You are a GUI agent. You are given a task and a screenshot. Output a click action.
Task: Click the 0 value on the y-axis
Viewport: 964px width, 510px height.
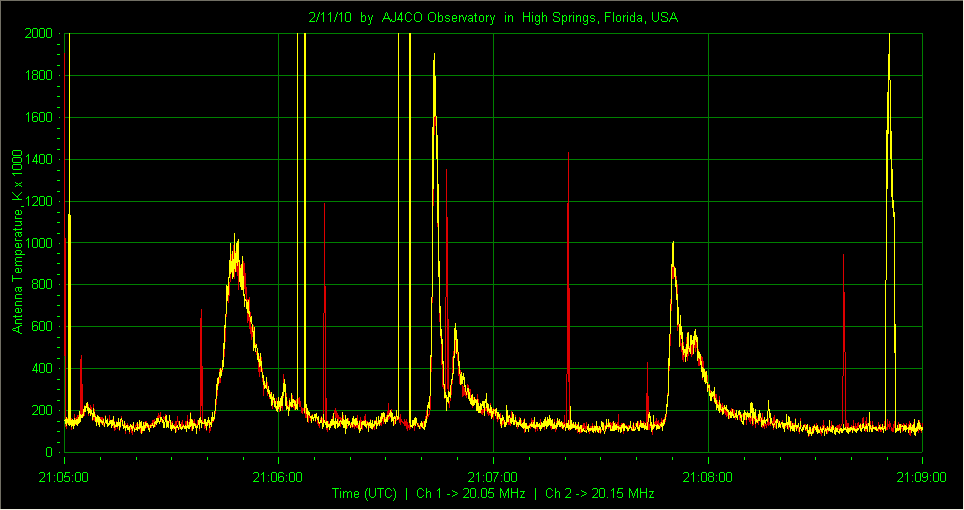(49, 452)
